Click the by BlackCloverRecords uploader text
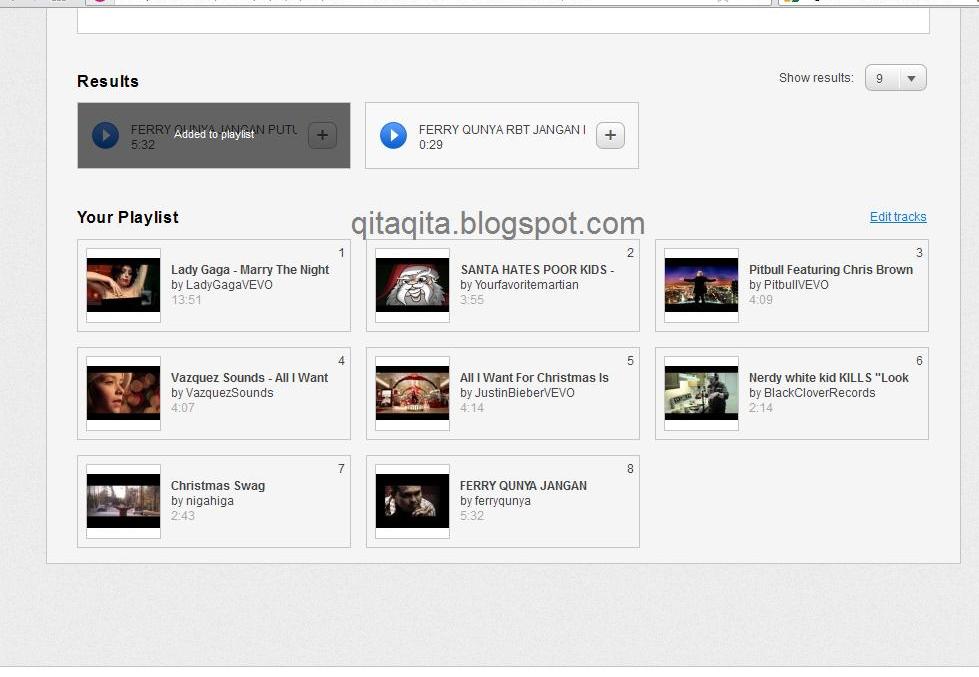 point(812,393)
